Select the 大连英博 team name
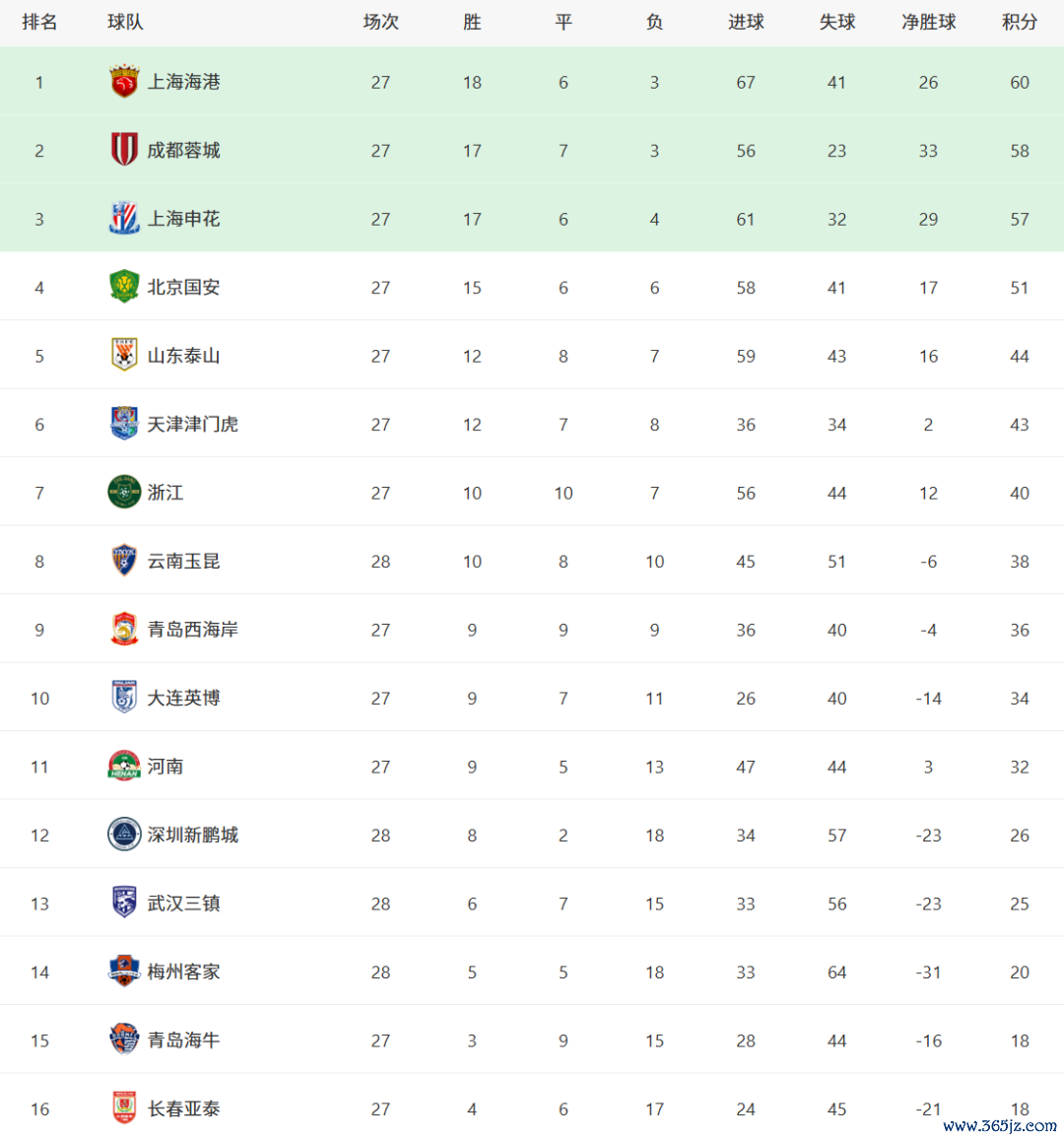Screen dimensions: 1064x1141 183,698
